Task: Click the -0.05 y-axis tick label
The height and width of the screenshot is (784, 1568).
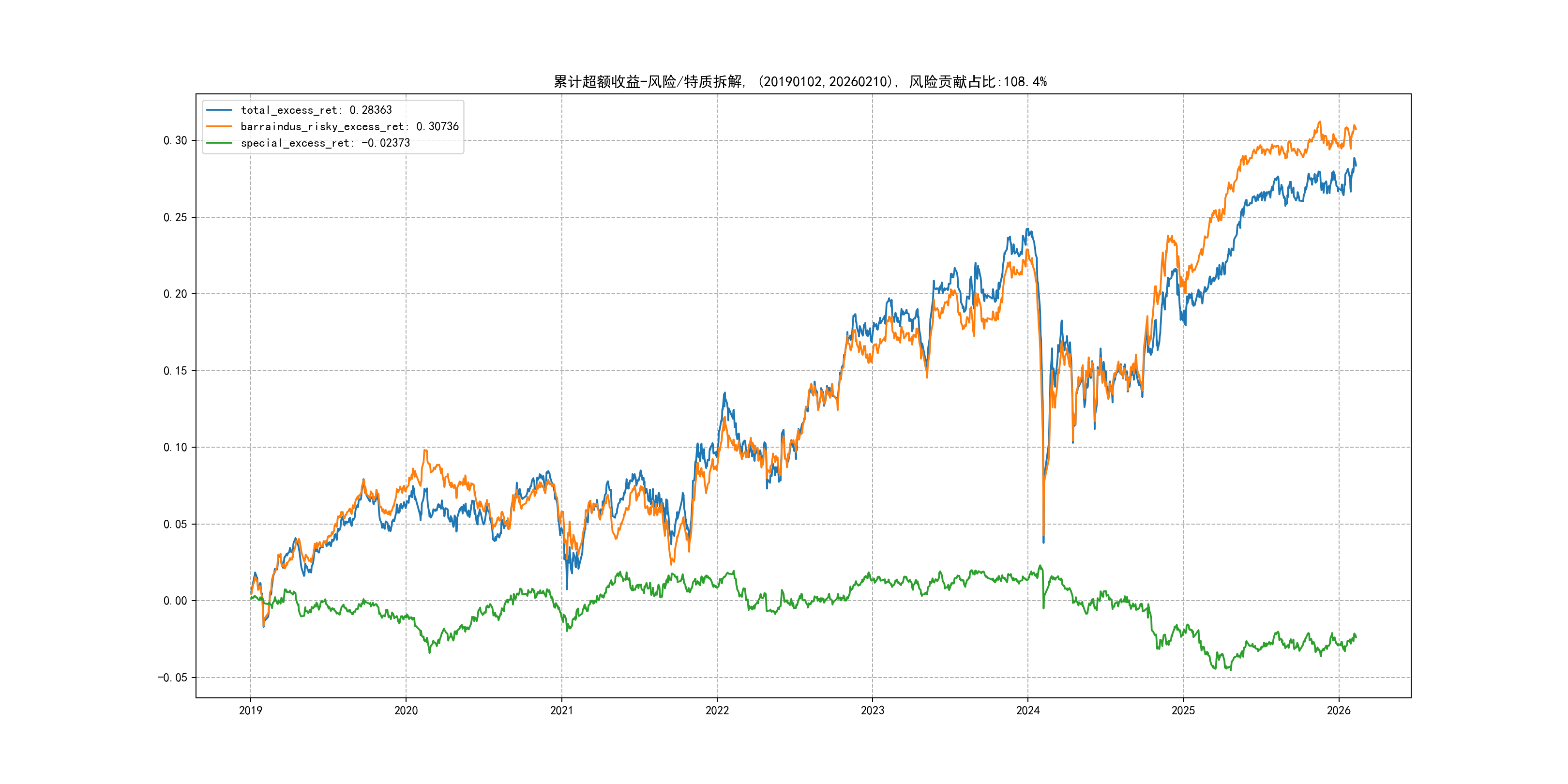Action: [172, 678]
